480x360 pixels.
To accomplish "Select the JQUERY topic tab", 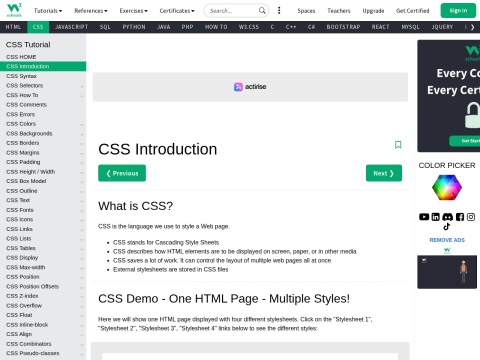I will click(442, 27).
